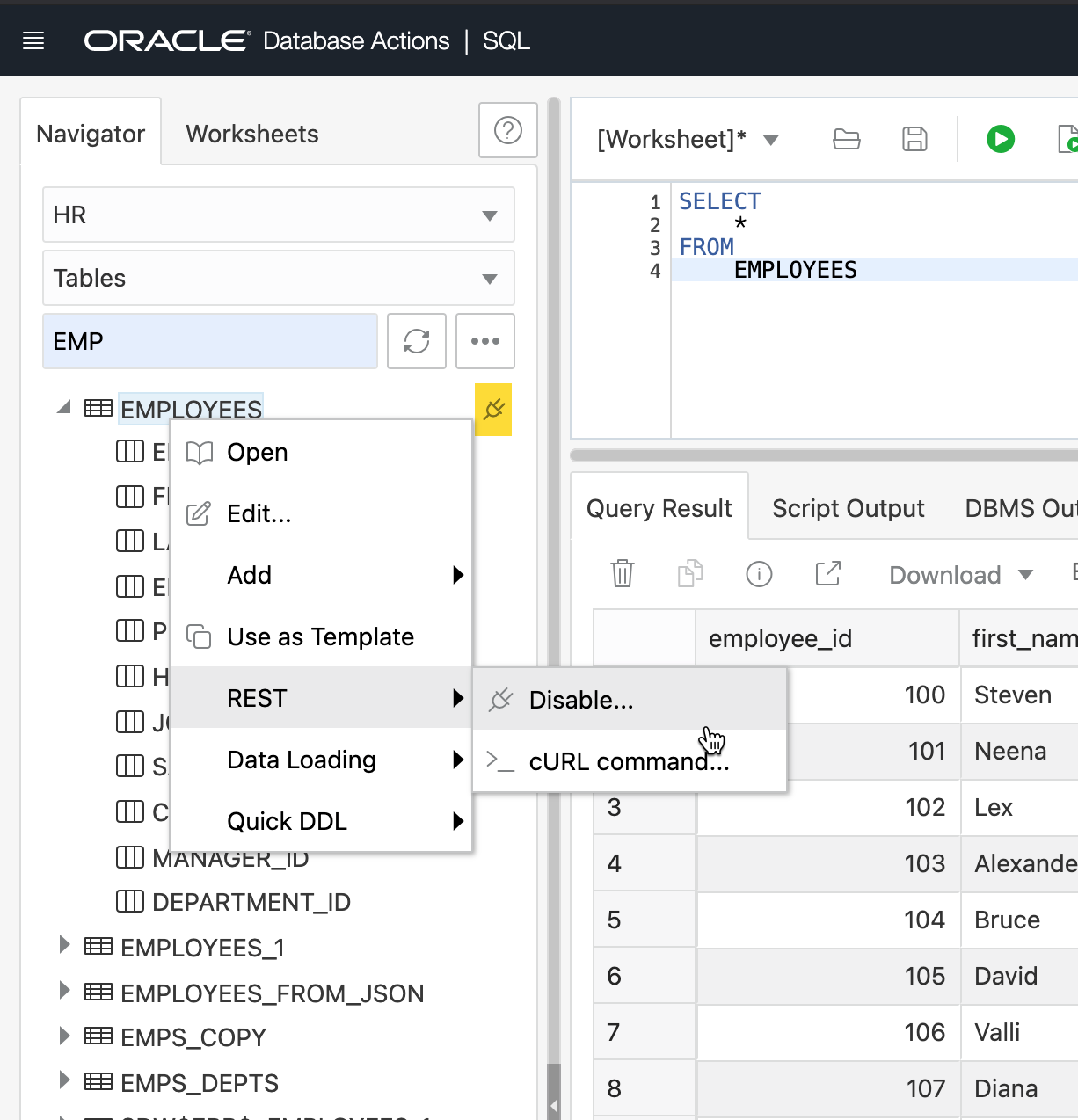Open the Add submenu
This screenshot has height=1120, width=1078.
click(321, 575)
